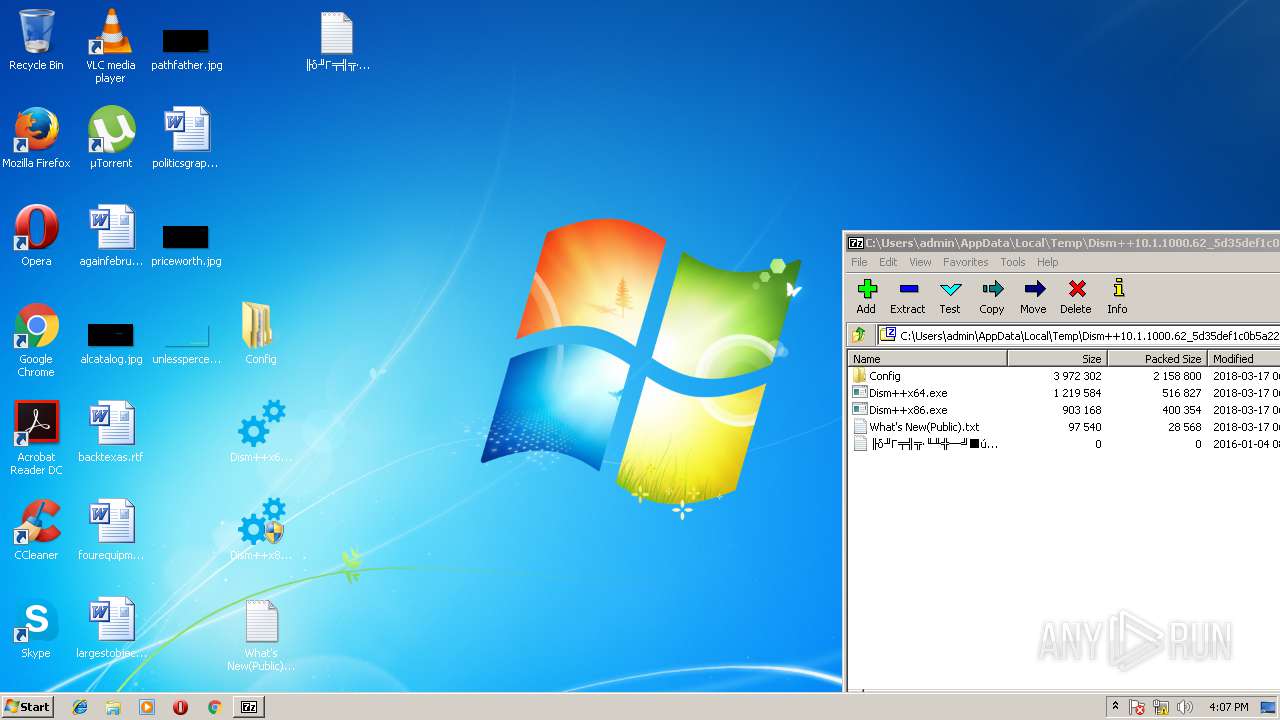Screen dimensions: 1280x720
Task: Select the garbled-name text file on desktop
Action: coord(337,41)
